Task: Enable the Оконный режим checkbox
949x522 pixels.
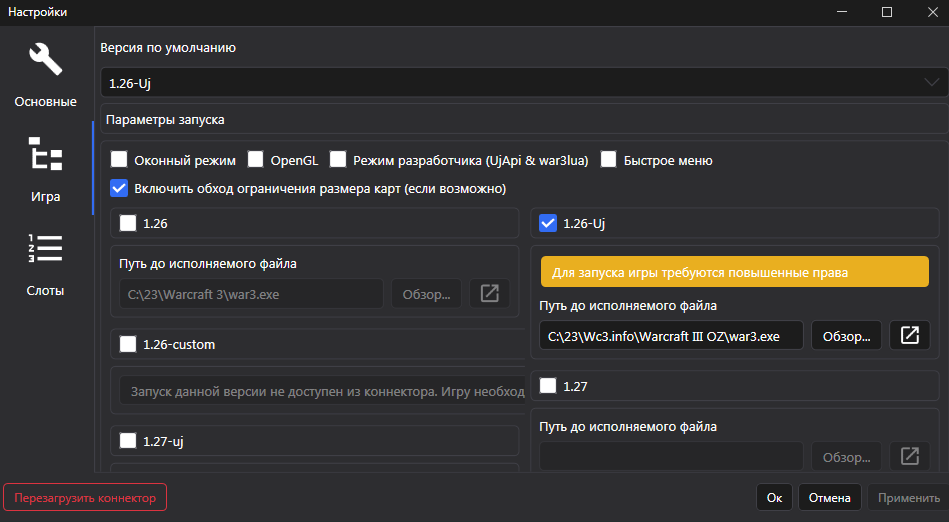Action: point(119,160)
